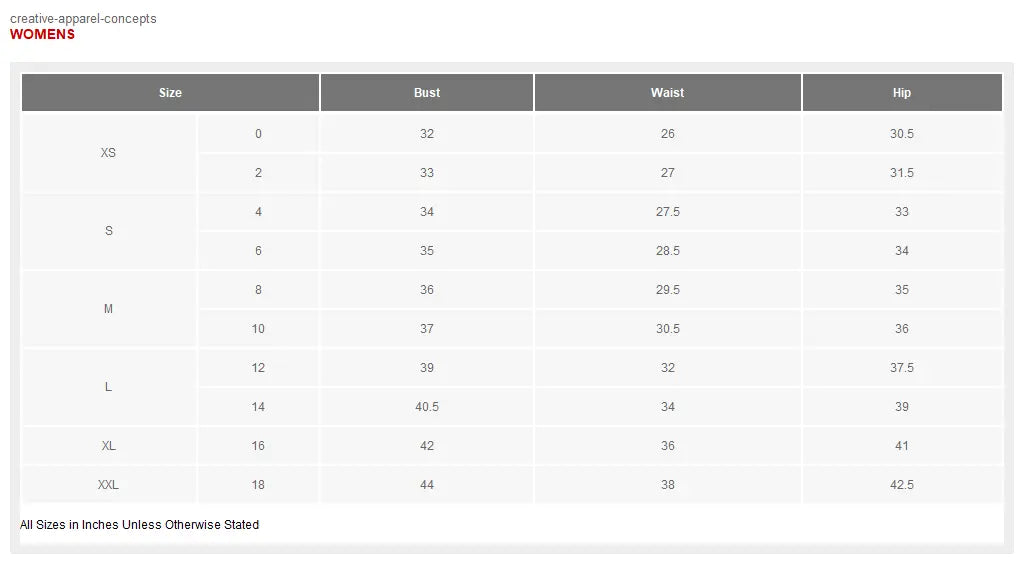Viewport: 1024px width, 569px height.
Task: Click the XXL size label cell
Action: point(108,485)
